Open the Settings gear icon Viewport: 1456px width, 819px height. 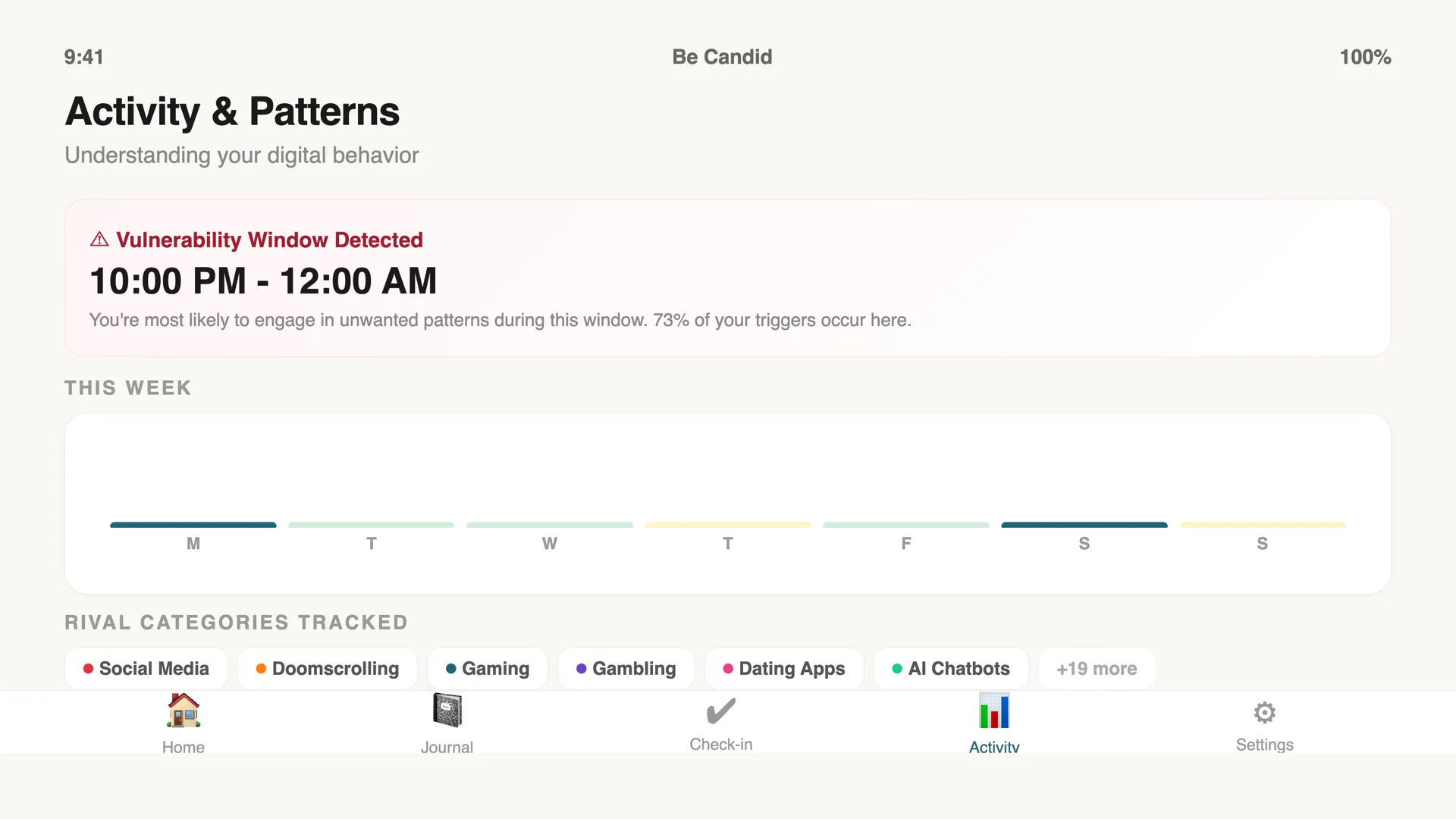(1265, 713)
